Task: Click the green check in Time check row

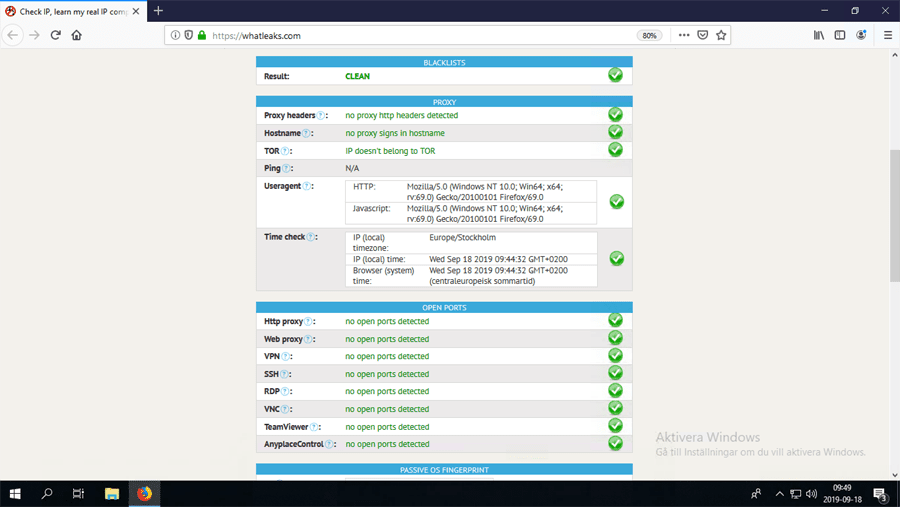Action: (x=616, y=259)
